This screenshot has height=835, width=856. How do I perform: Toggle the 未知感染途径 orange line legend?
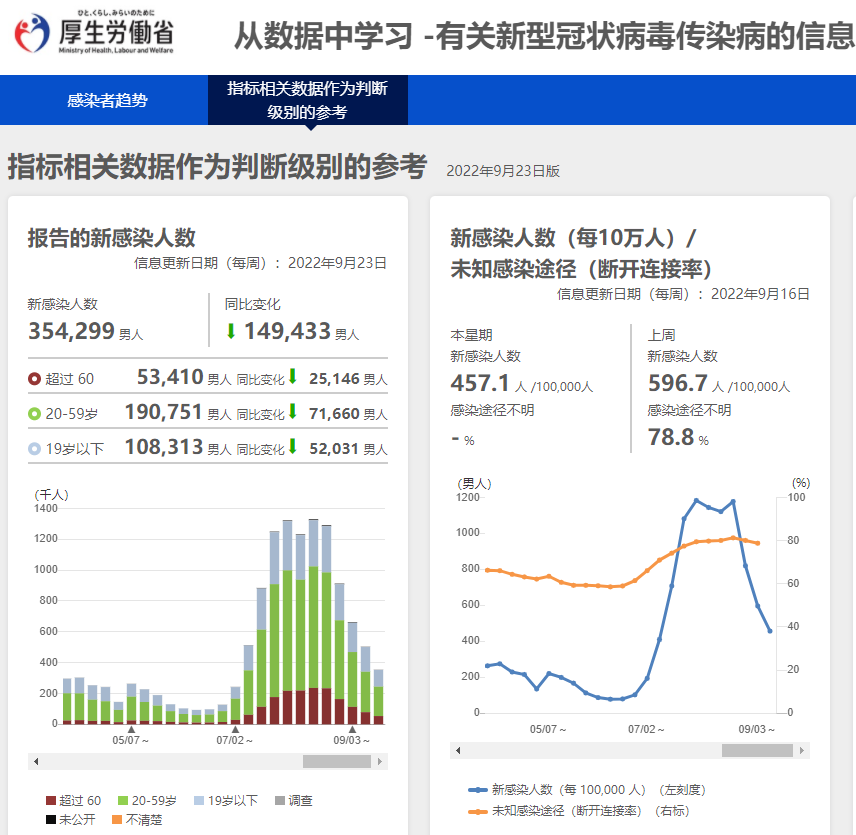click(579, 811)
